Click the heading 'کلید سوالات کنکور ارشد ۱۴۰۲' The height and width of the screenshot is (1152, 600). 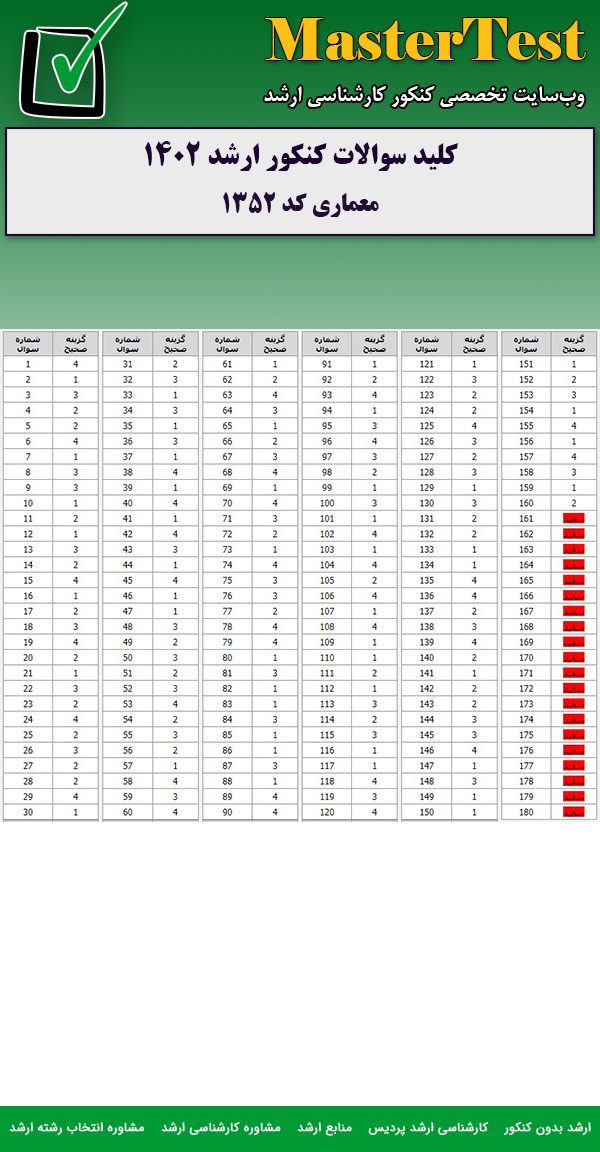300,156
